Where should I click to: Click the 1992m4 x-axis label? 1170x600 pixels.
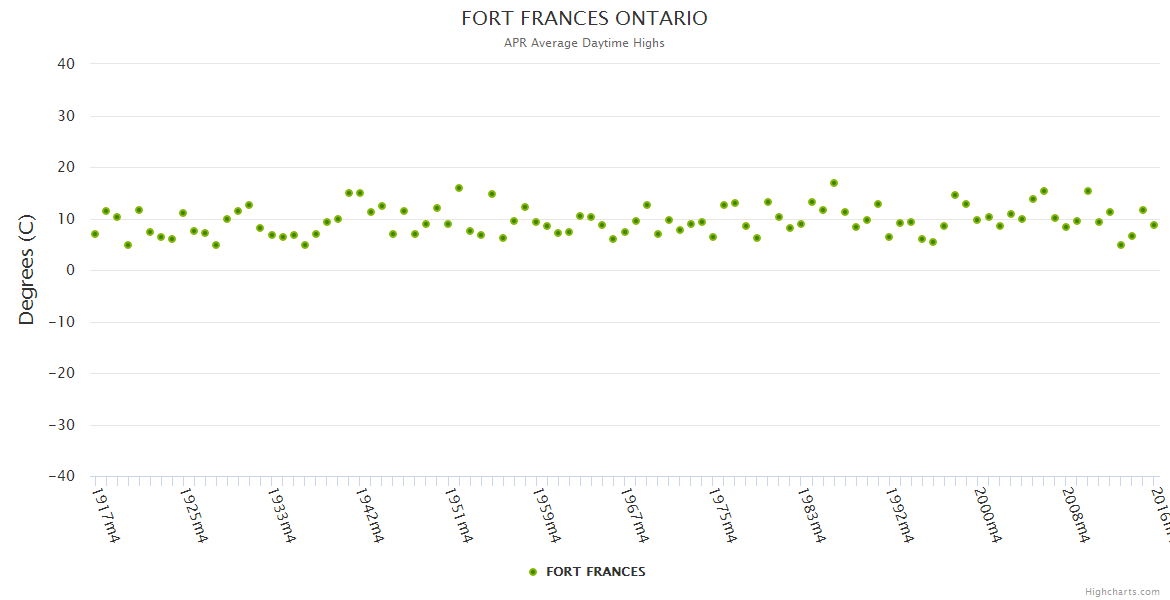click(x=899, y=515)
